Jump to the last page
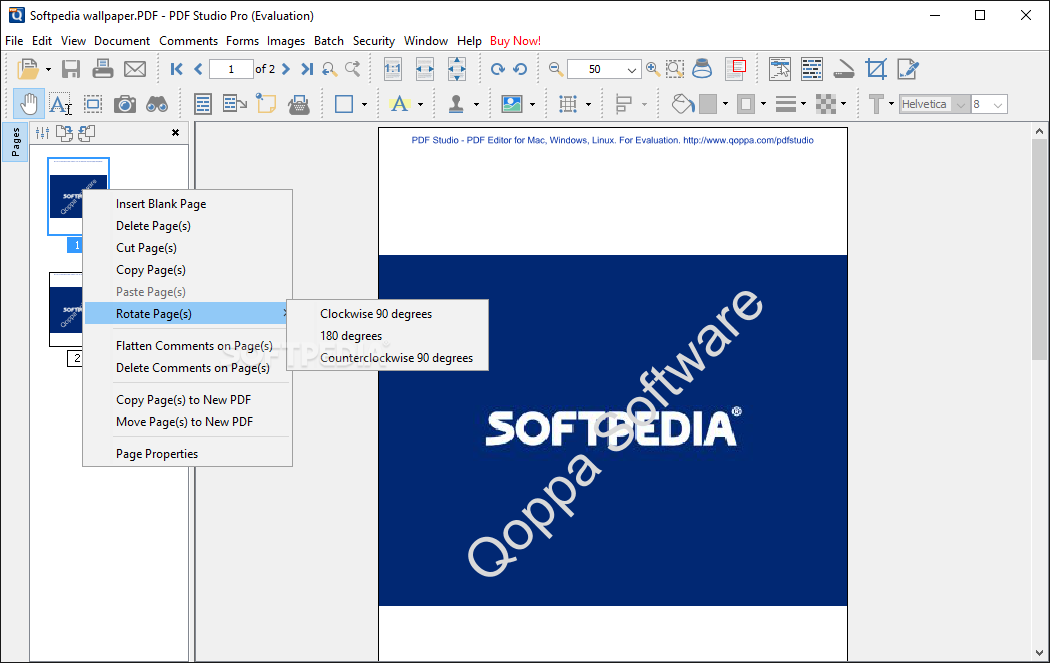 click(x=307, y=69)
